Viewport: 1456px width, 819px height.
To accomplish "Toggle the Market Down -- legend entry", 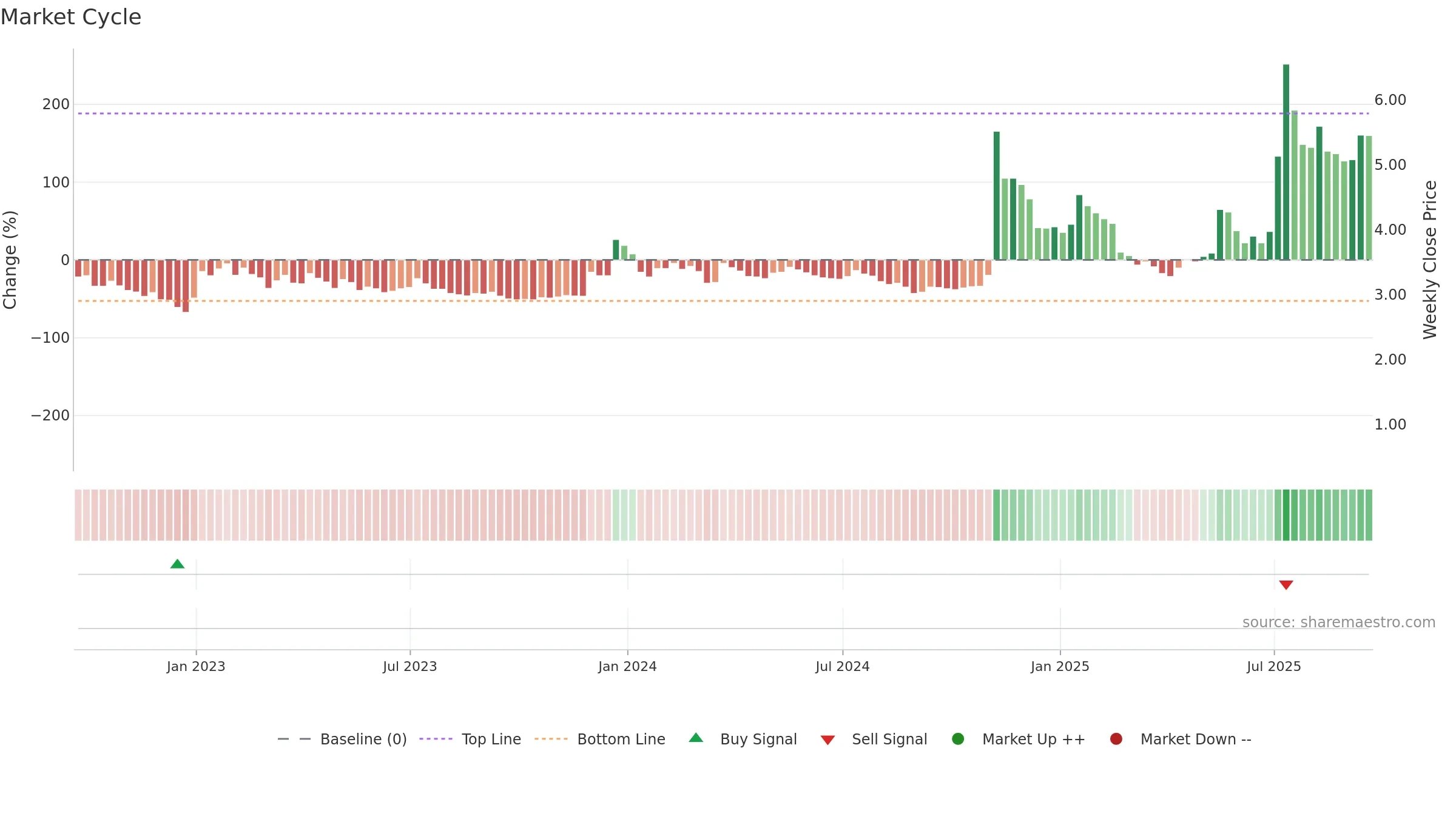I will pos(1181,739).
